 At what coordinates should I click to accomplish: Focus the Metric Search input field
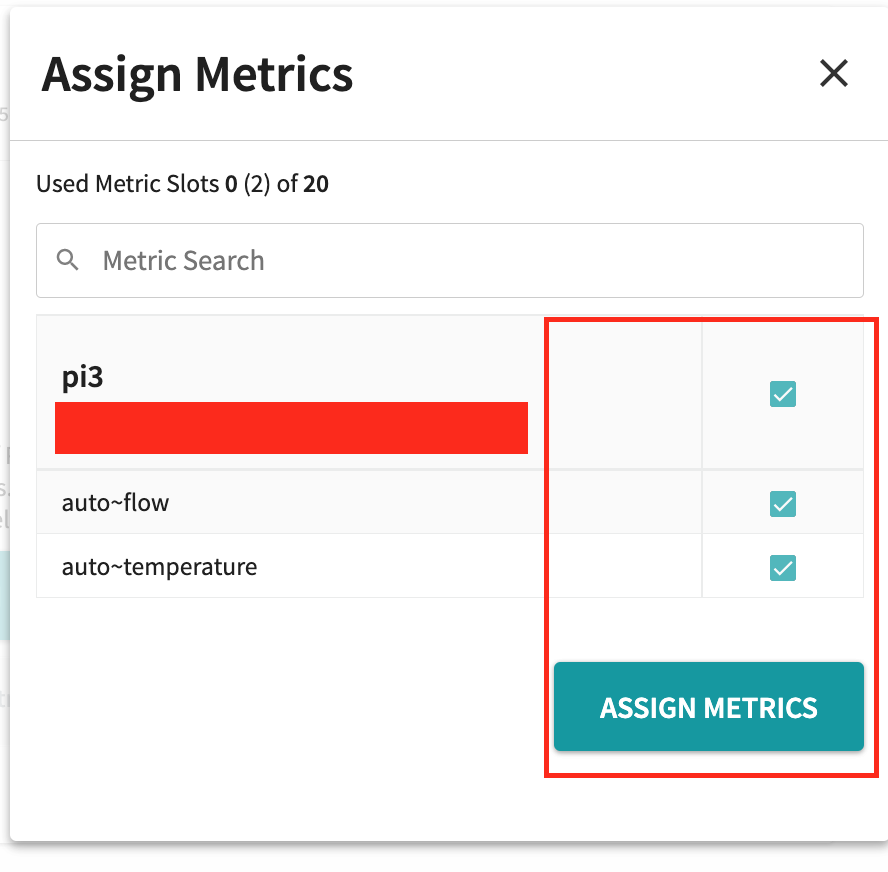(470, 261)
